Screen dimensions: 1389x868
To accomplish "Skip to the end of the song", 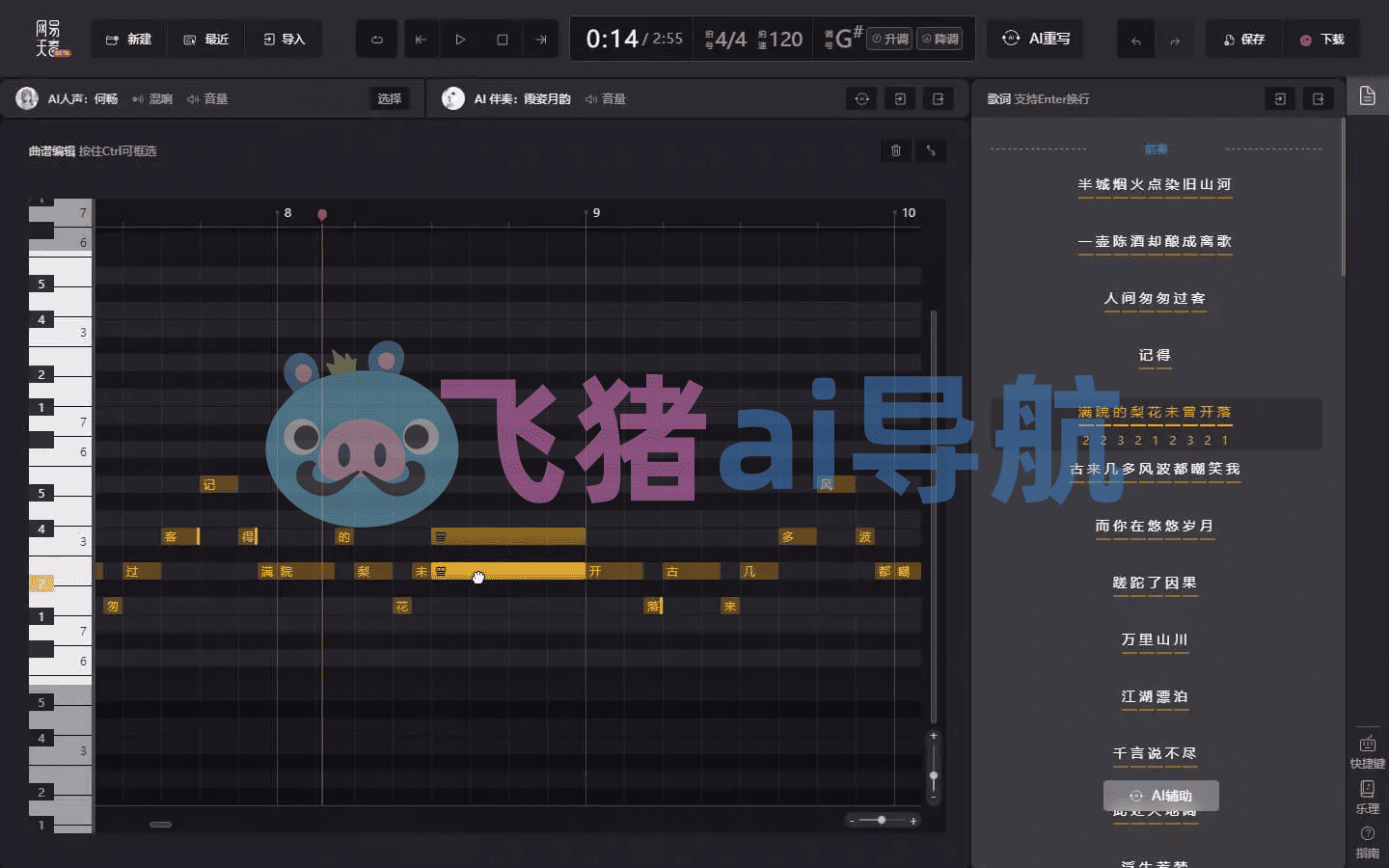I will [541, 40].
